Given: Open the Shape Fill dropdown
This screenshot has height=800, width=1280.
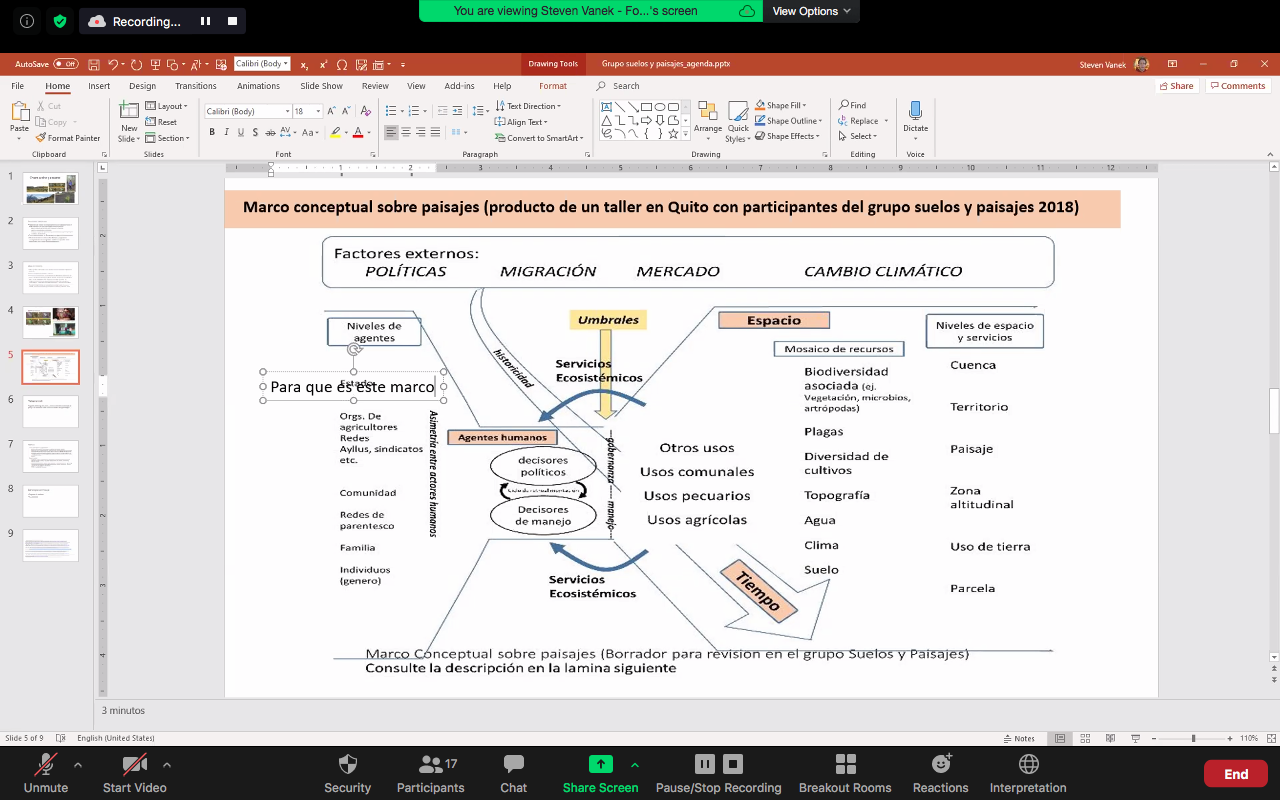Looking at the screenshot, I should tap(786, 105).
